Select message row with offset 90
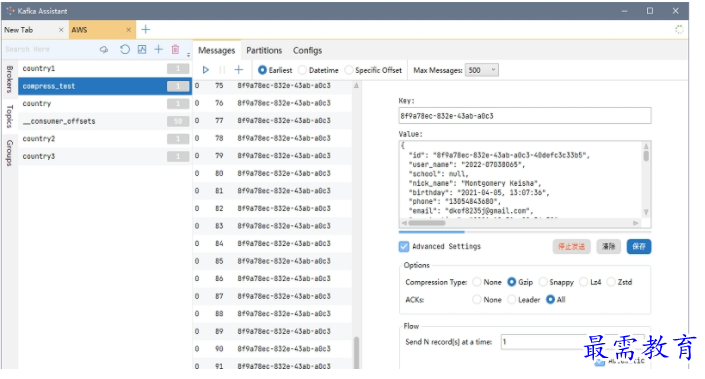 (273, 348)
